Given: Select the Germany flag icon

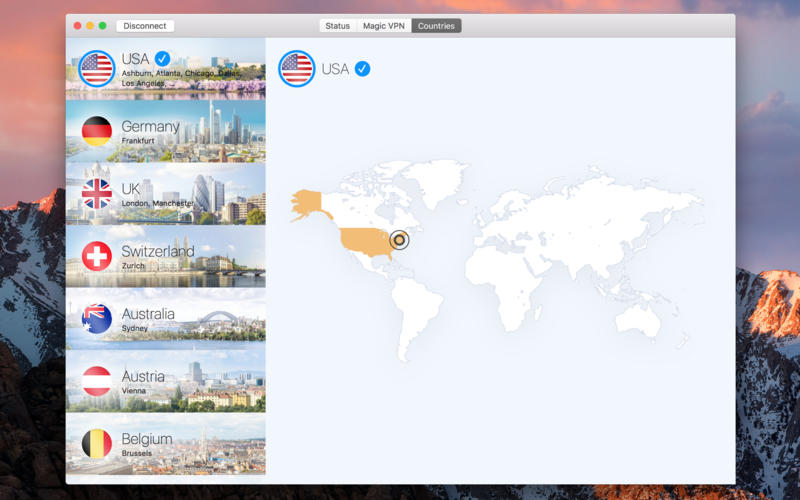Looking at the screenshot, I should tap(97, 131).
